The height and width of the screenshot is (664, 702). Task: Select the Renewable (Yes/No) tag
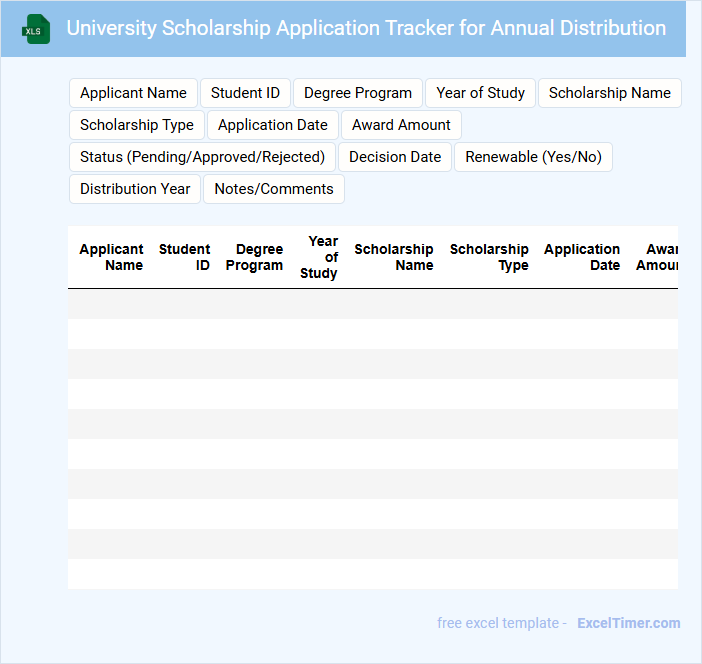point(533,157)
